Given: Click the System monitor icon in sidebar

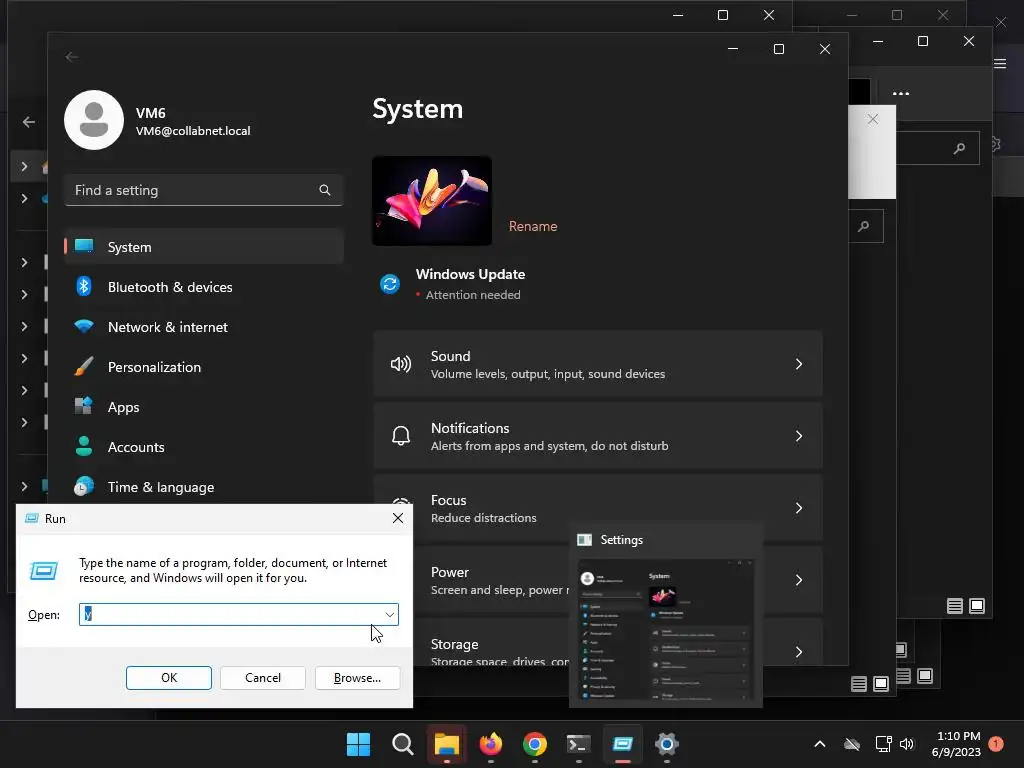Looking at the screenshot, I should pos(84,246).
